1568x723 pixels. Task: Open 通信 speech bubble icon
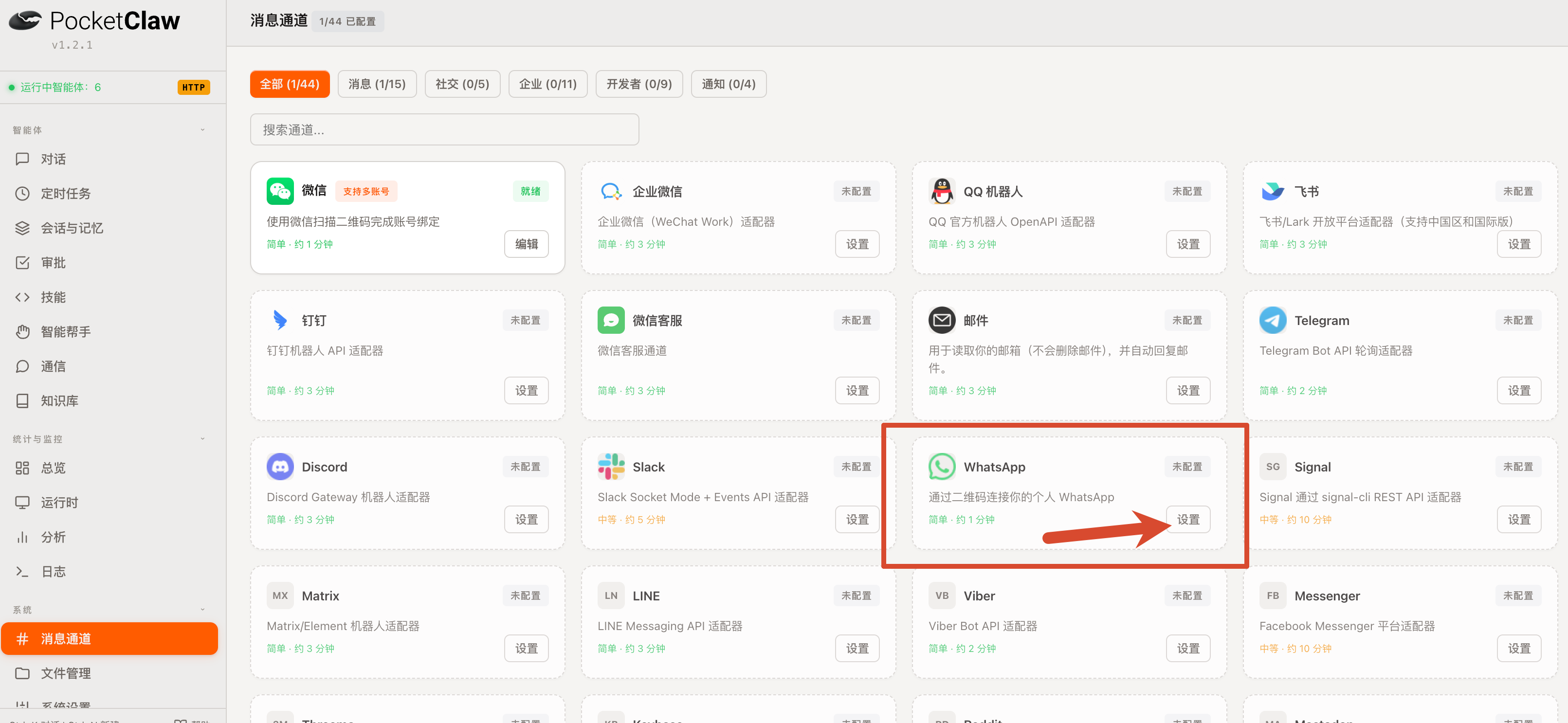[x=22, y=366]
